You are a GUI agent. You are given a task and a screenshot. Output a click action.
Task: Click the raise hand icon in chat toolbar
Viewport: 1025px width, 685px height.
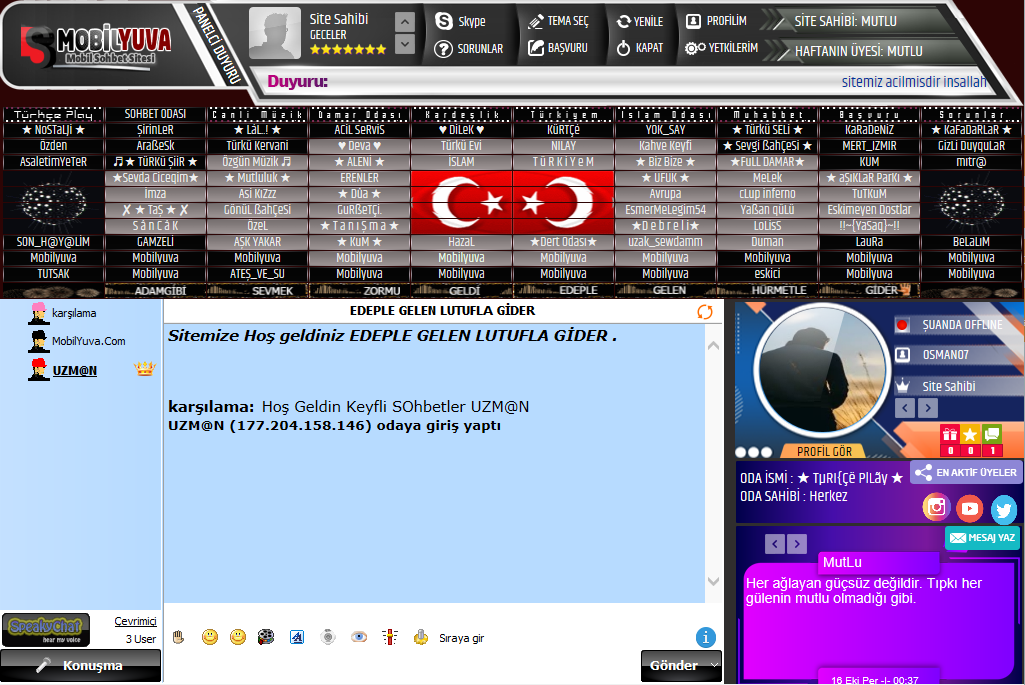pyautogui.click(x=179, y=637)
